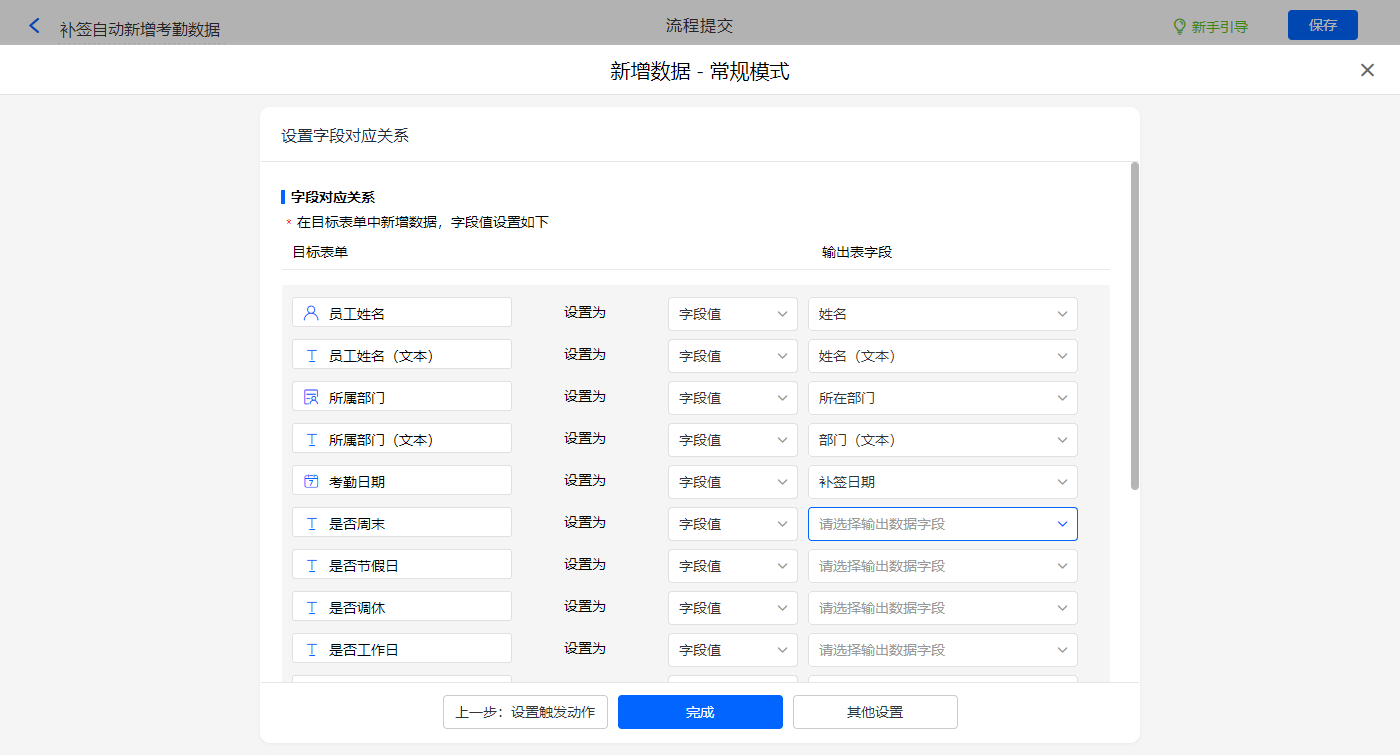Image resolution: width=1400 pixels, height=755 pixels.
Task: Open the 补签日期 output field dropdown
Action: [942, 482]
